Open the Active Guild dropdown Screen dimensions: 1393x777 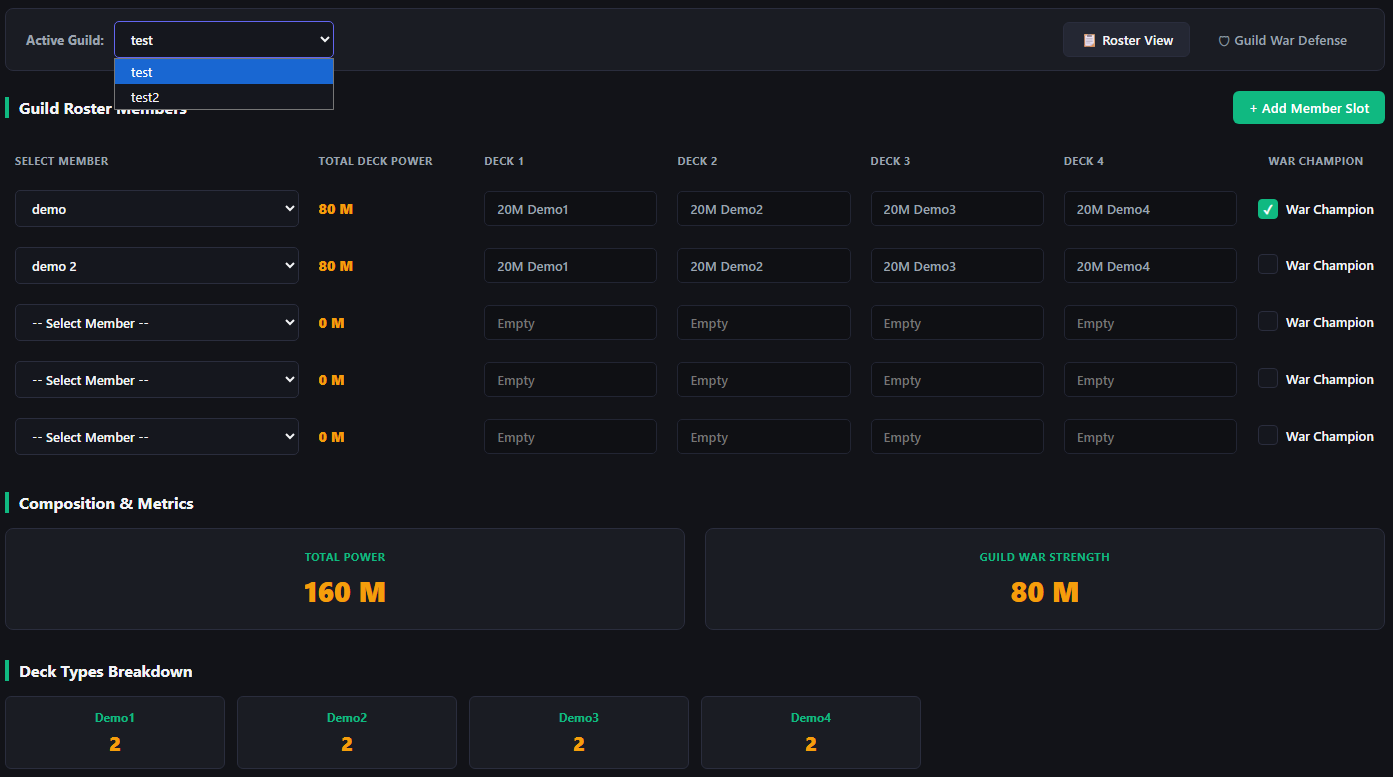(224, 40)
